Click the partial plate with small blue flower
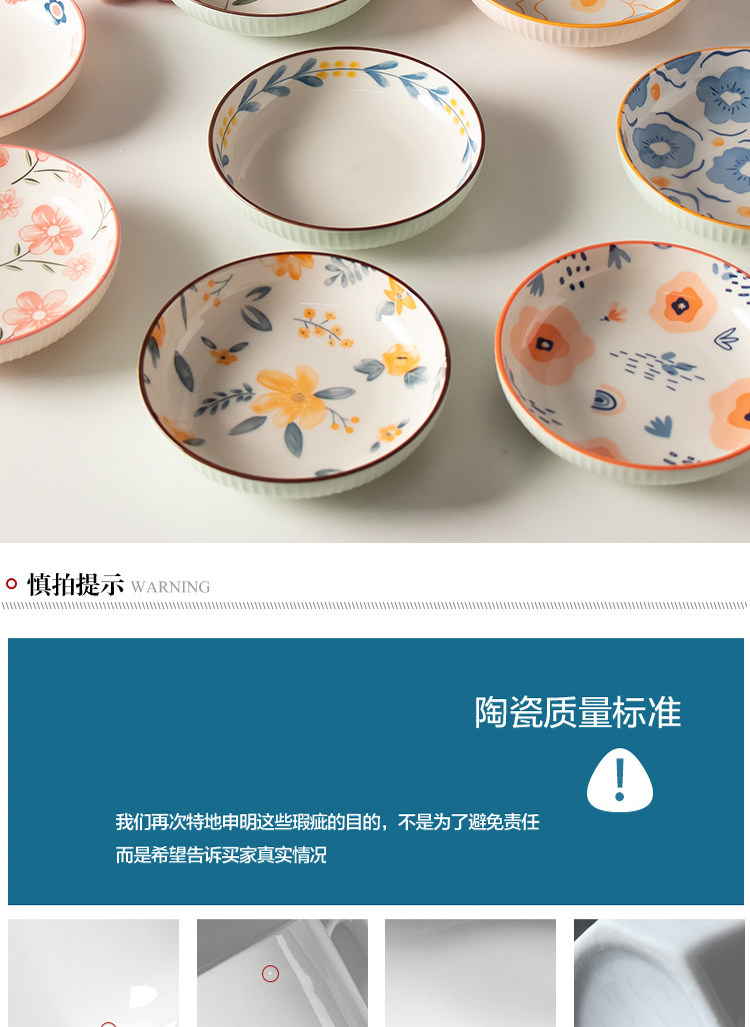750x1027 pixels. tap(39, 62)
